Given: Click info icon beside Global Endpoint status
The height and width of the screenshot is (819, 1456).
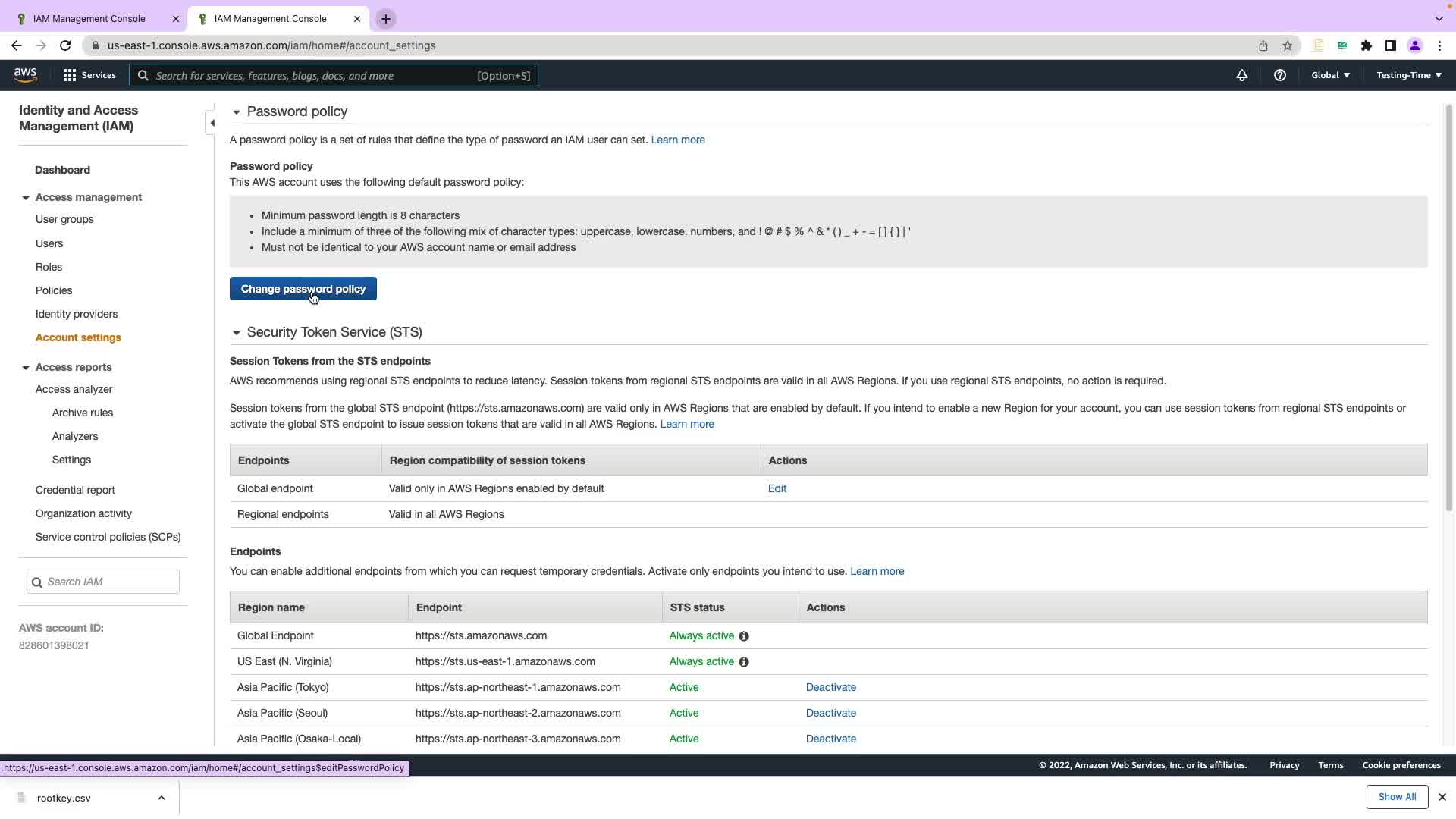Looking at the screenshot, I should click(744, 636).
